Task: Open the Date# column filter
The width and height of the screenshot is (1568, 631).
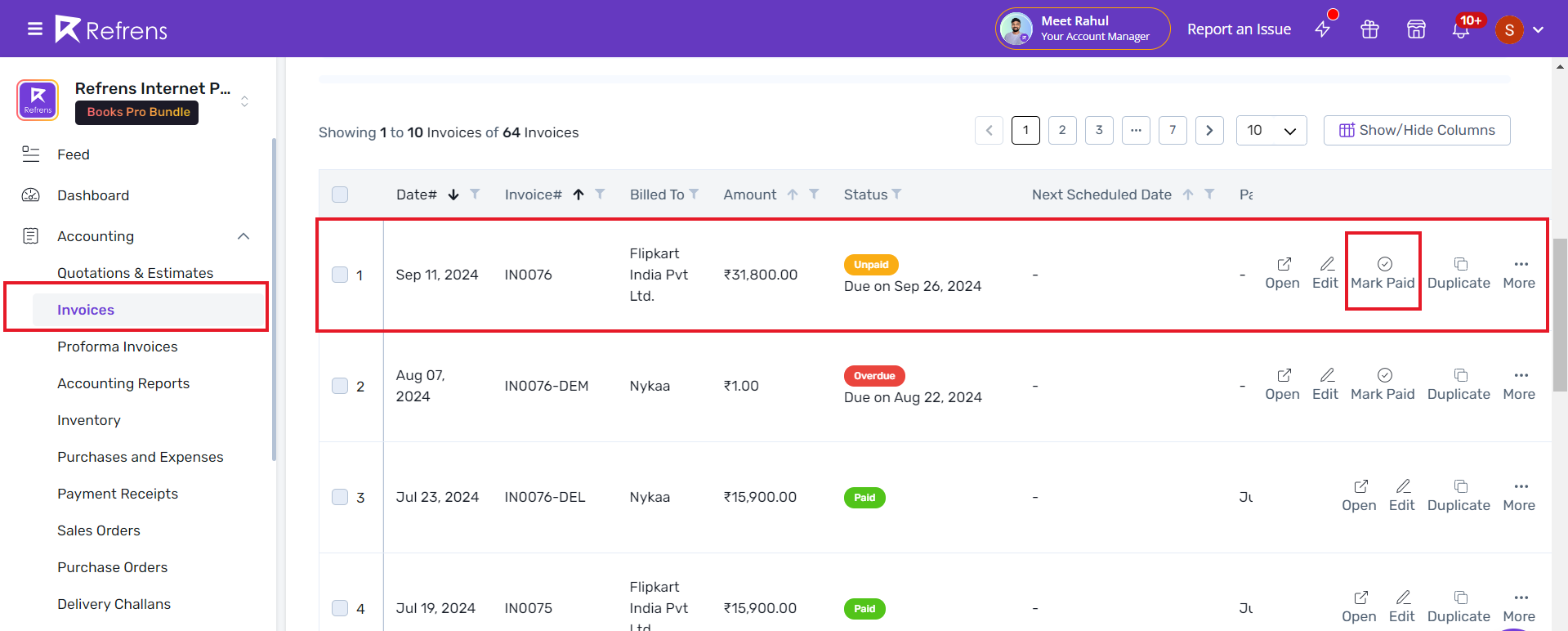Action: click(475, 194)
